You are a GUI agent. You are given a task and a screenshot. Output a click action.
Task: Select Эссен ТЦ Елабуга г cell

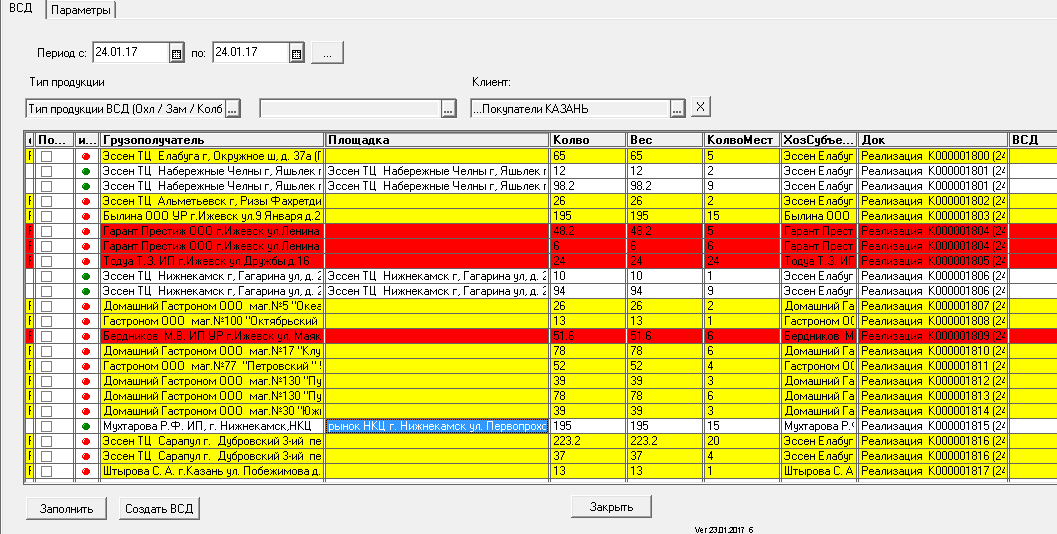(212, 156)
